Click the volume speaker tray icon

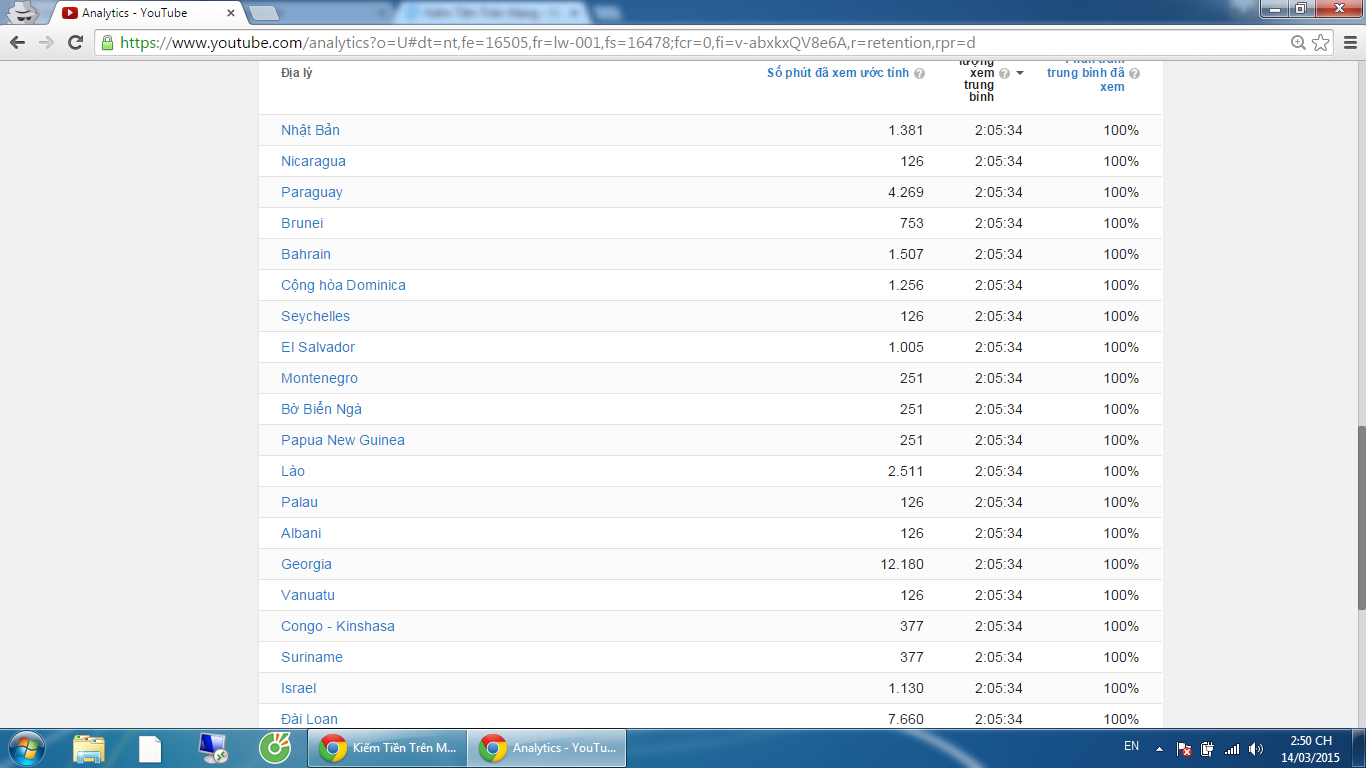[1256, 748]
